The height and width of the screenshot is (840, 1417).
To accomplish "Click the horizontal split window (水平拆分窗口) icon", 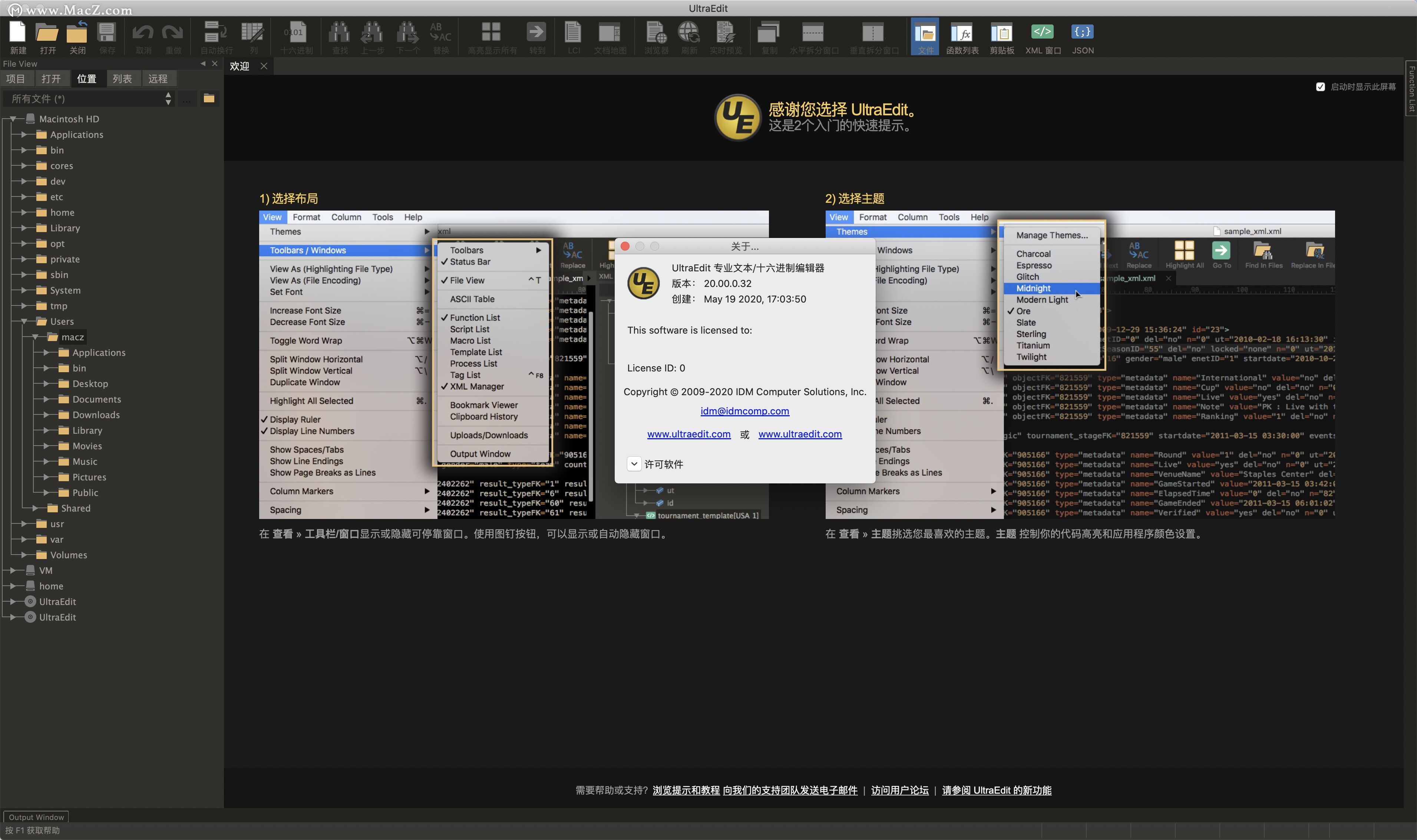I will click(813, 33).
